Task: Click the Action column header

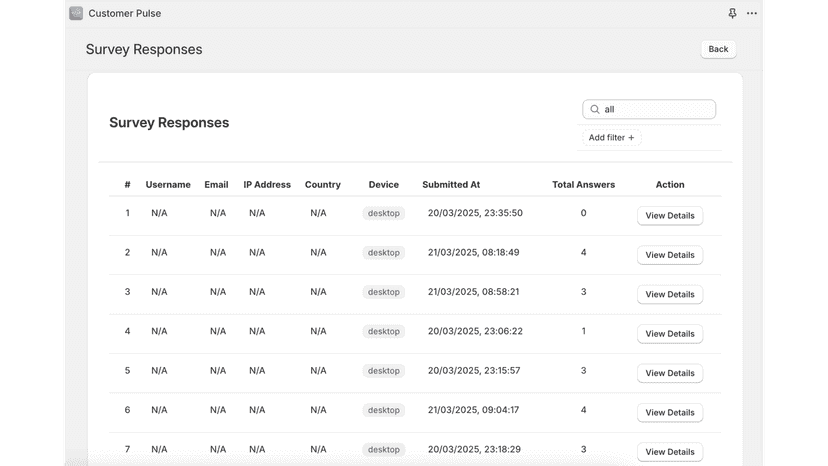Action: (670, 184)
